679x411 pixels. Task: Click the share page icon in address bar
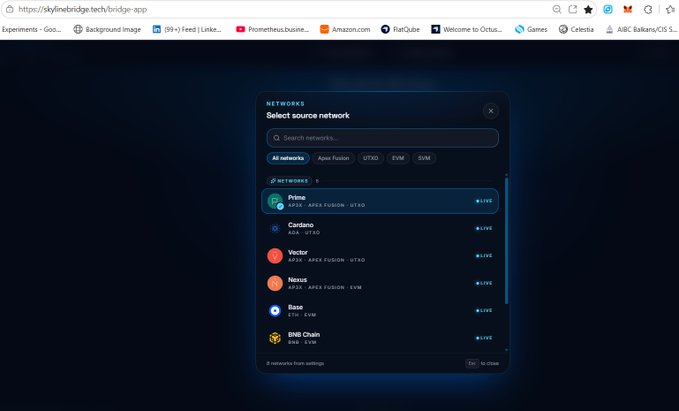pos(572,9)
